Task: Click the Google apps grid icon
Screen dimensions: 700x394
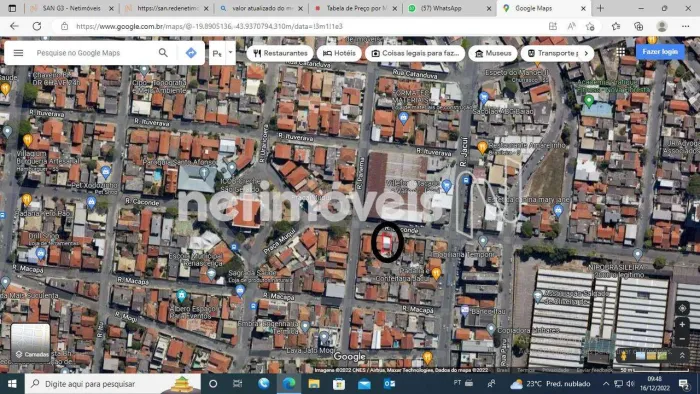Action: point(621,52)
